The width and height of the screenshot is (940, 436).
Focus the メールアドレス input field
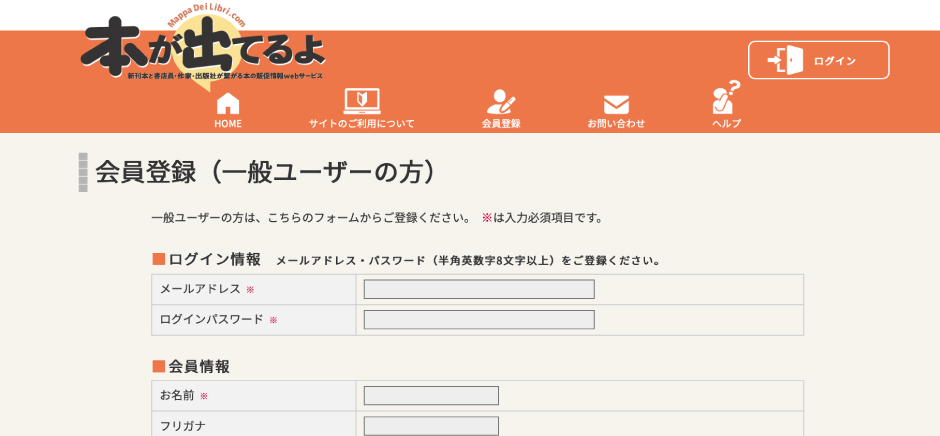[479, 289]
